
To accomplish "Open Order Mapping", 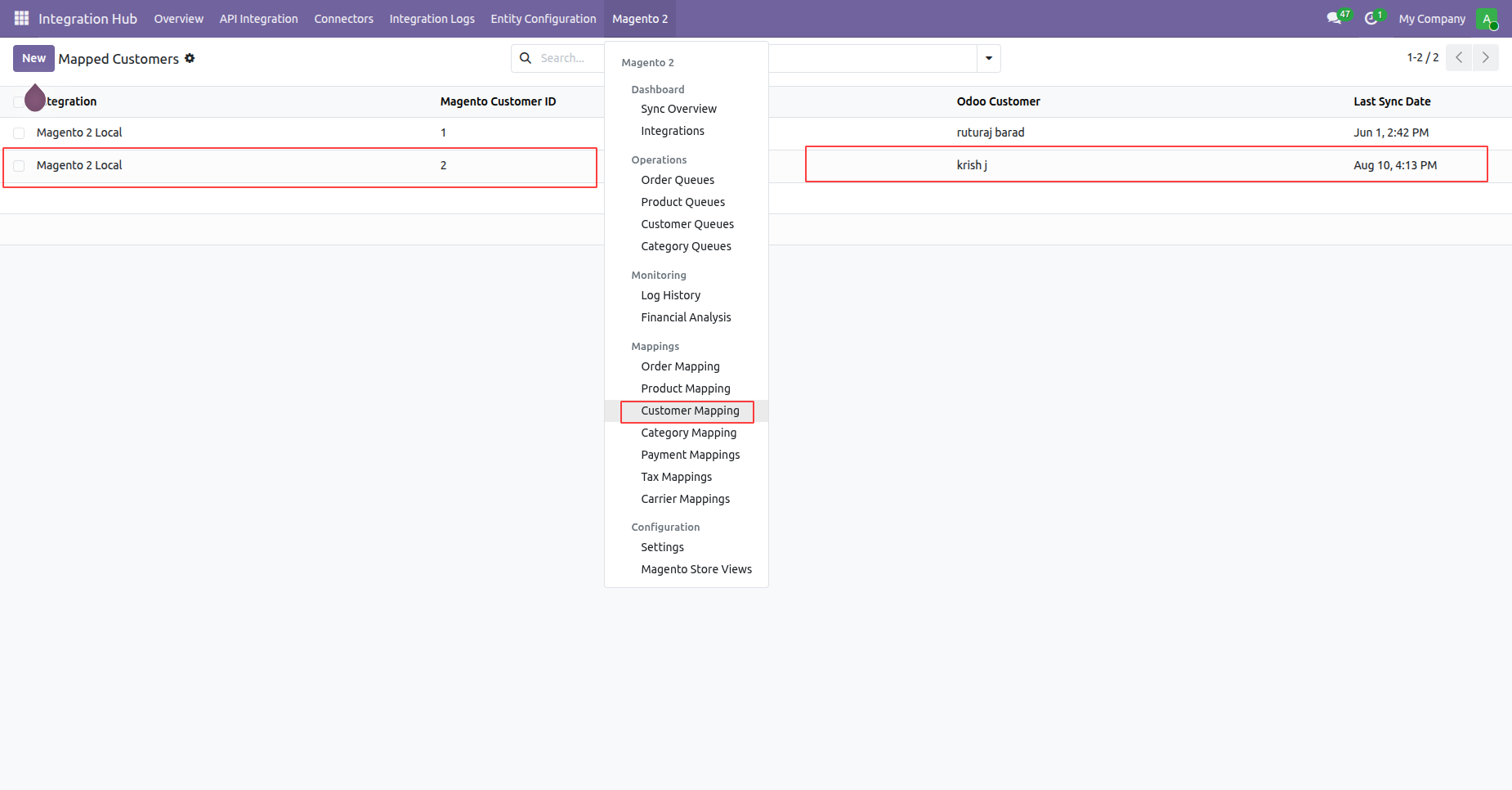I will (x=687, y=366).
